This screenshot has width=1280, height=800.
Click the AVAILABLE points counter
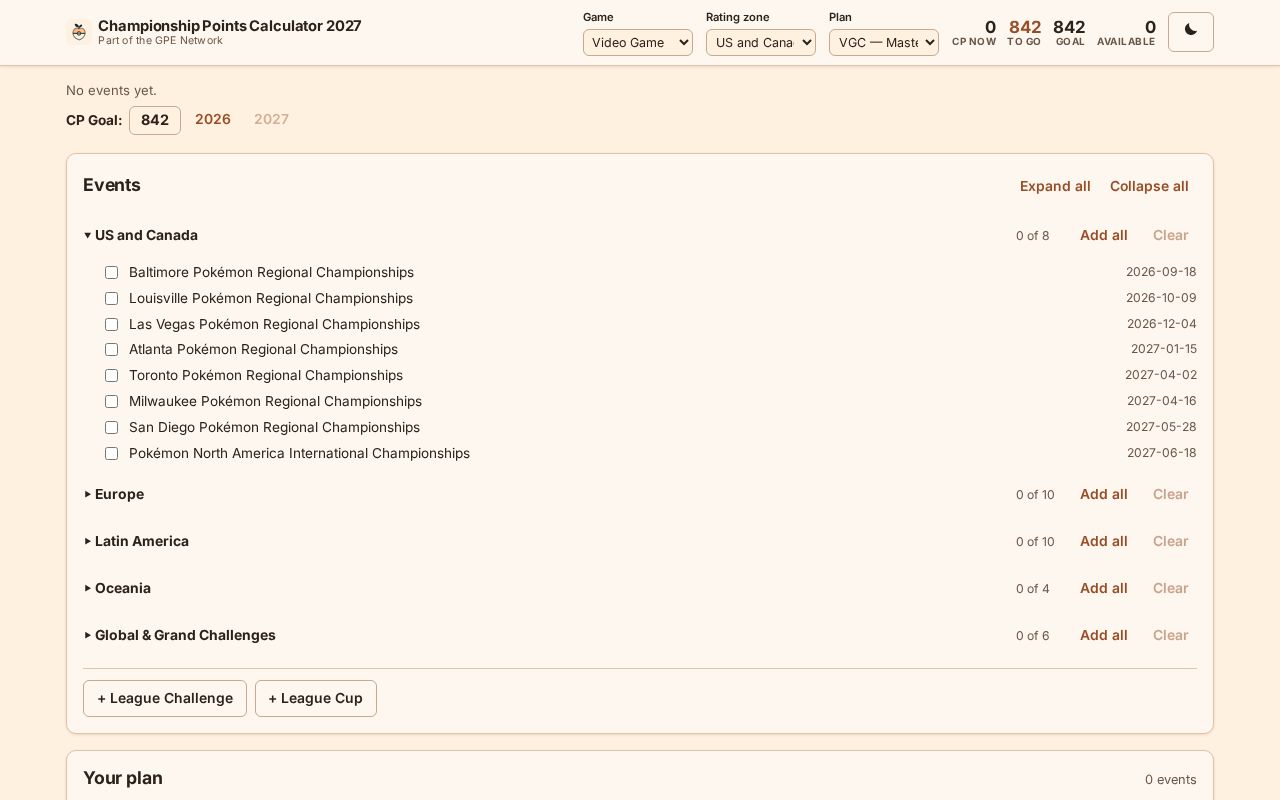1126,33
